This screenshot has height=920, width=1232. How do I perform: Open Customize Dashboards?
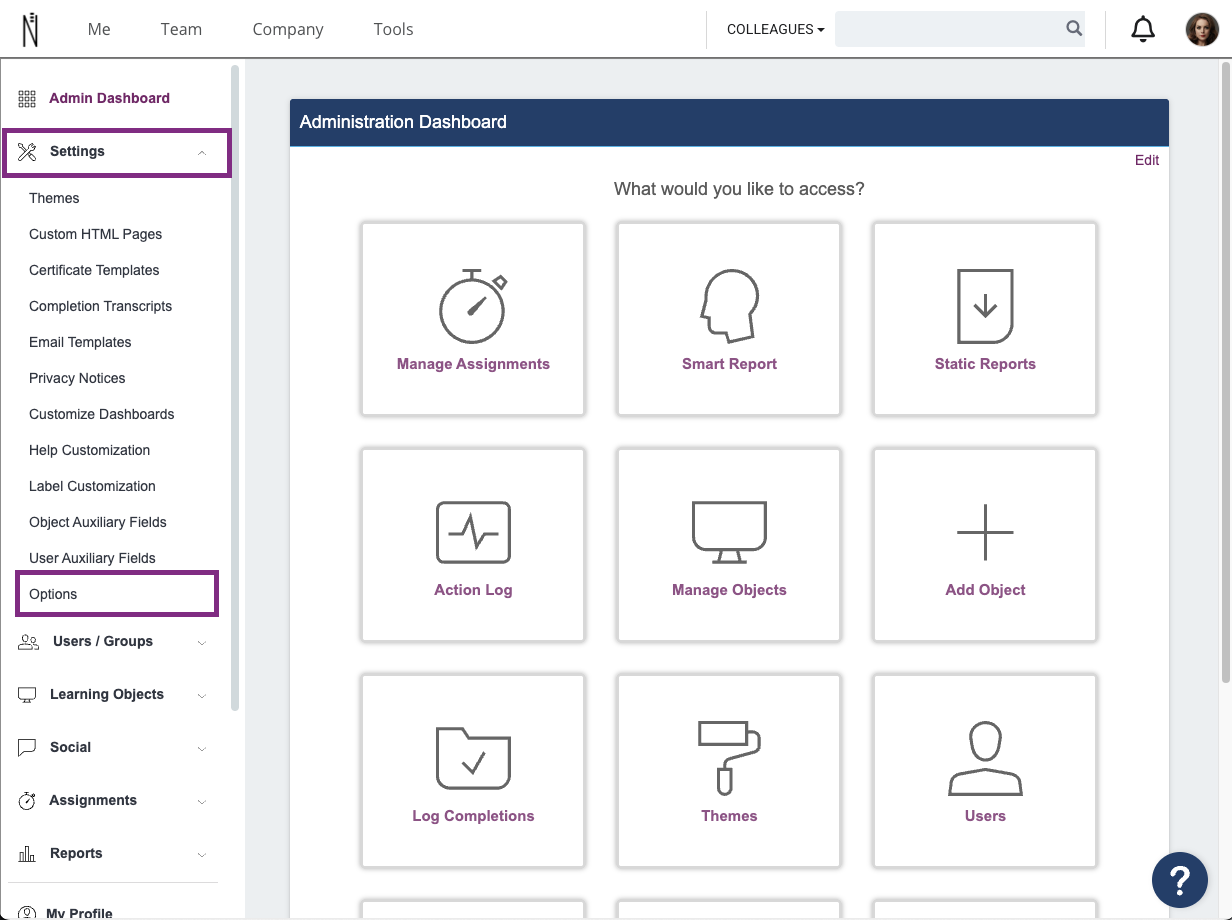click(101, 414)
